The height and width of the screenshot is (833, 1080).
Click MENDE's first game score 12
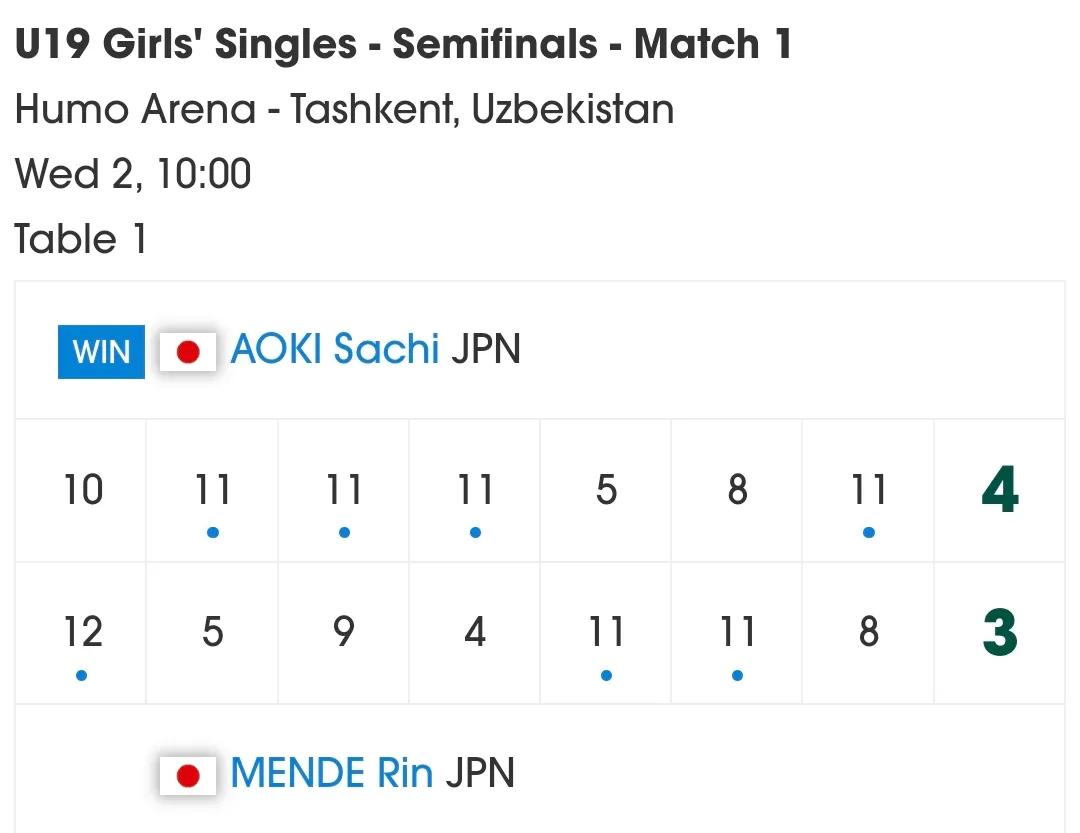click(x=83, y=632)
